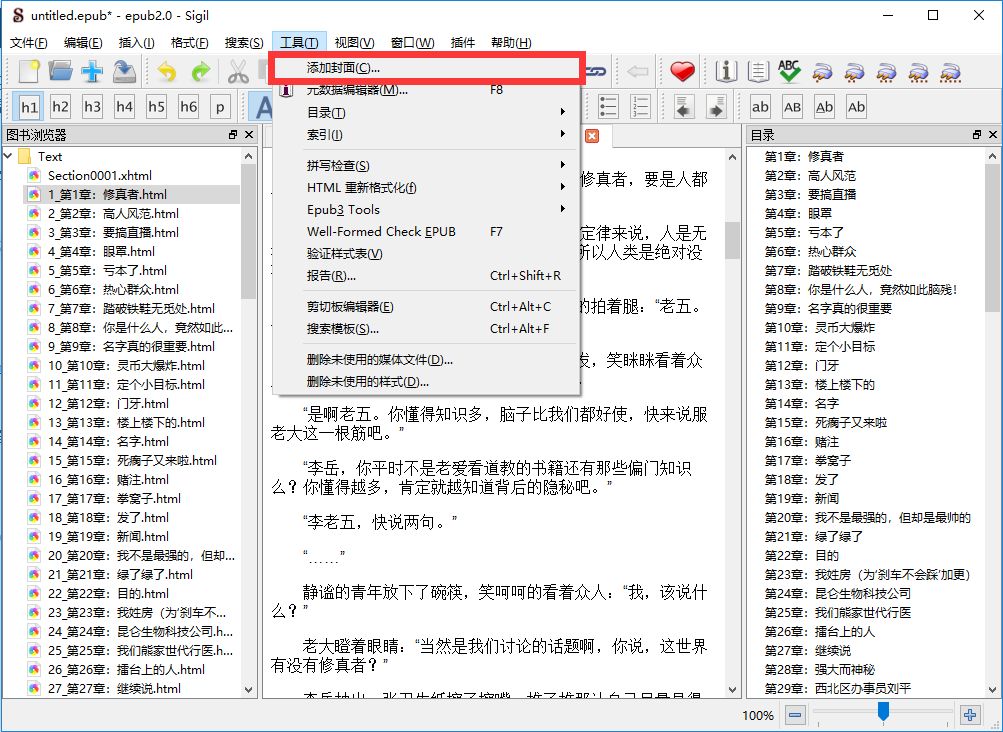Select 添加封面(C)... menu entry
The width and height of the screenshot is (1003, 732).
(425, 68)
